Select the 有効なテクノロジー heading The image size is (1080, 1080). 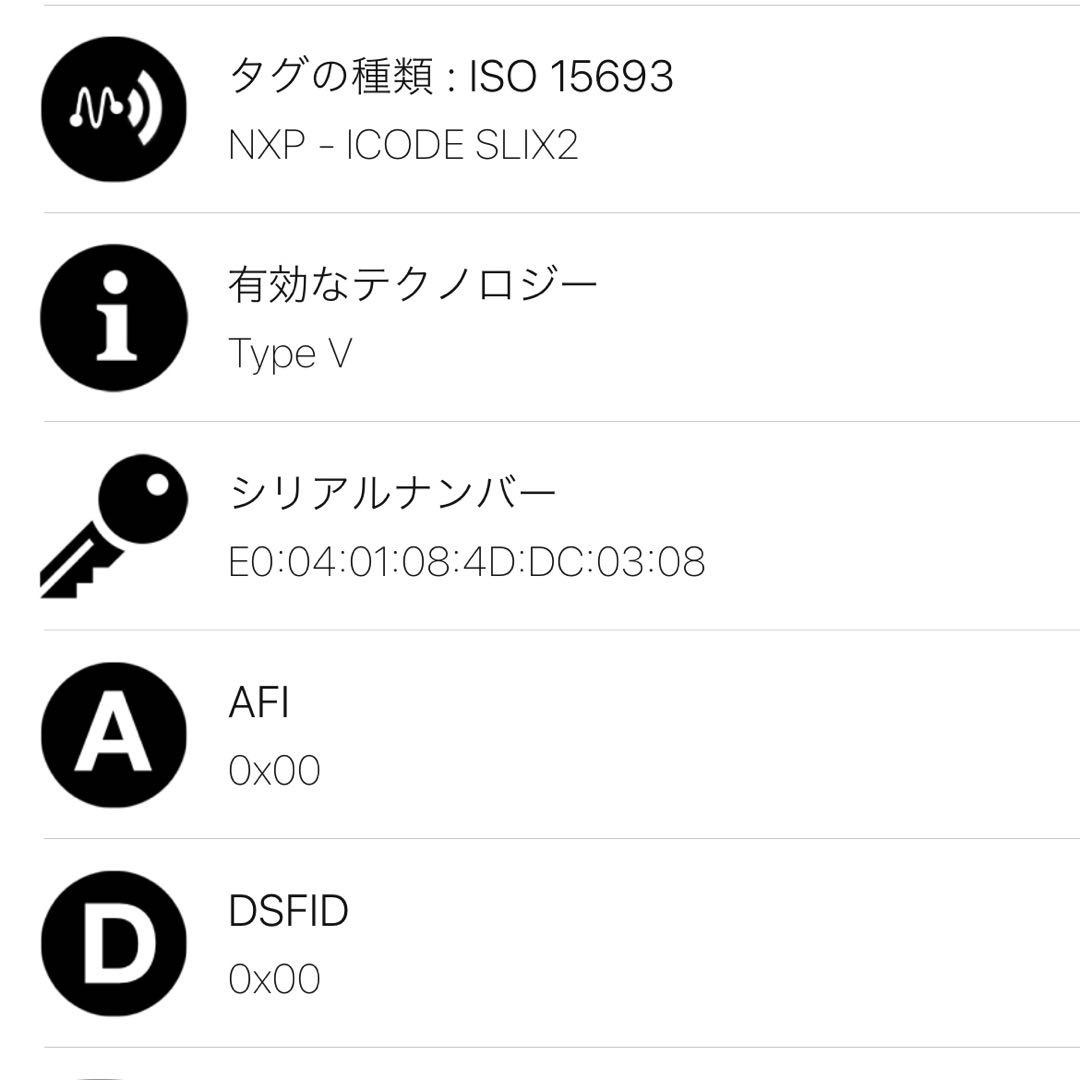[x=413, y=285]
